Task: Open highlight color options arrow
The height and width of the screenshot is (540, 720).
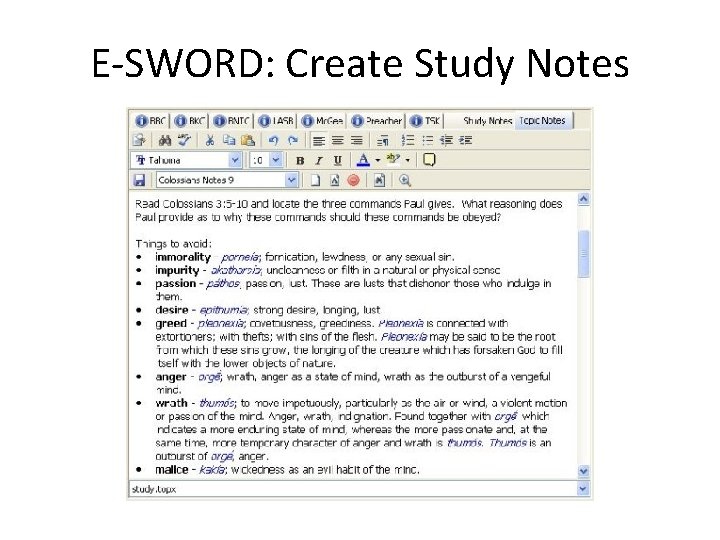Action: [x=408, y=160]
